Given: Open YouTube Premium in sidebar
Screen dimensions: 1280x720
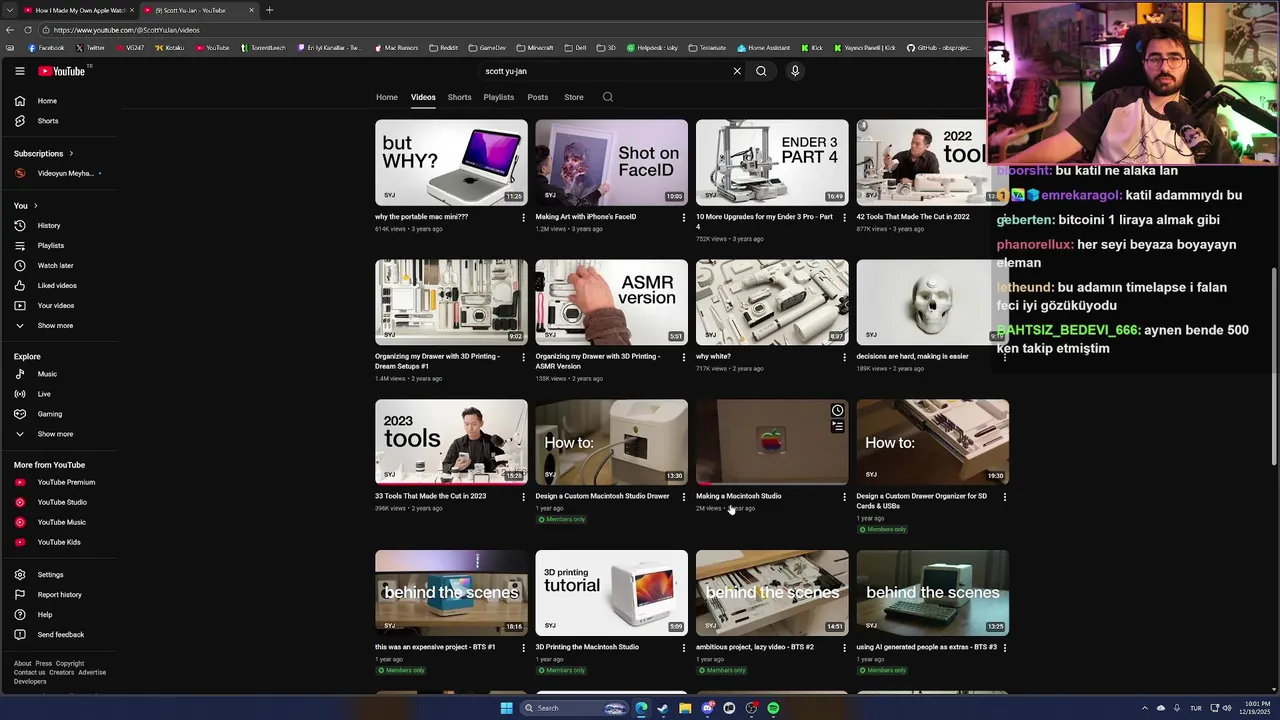Looking at the screenshot, I should (60, 482).
